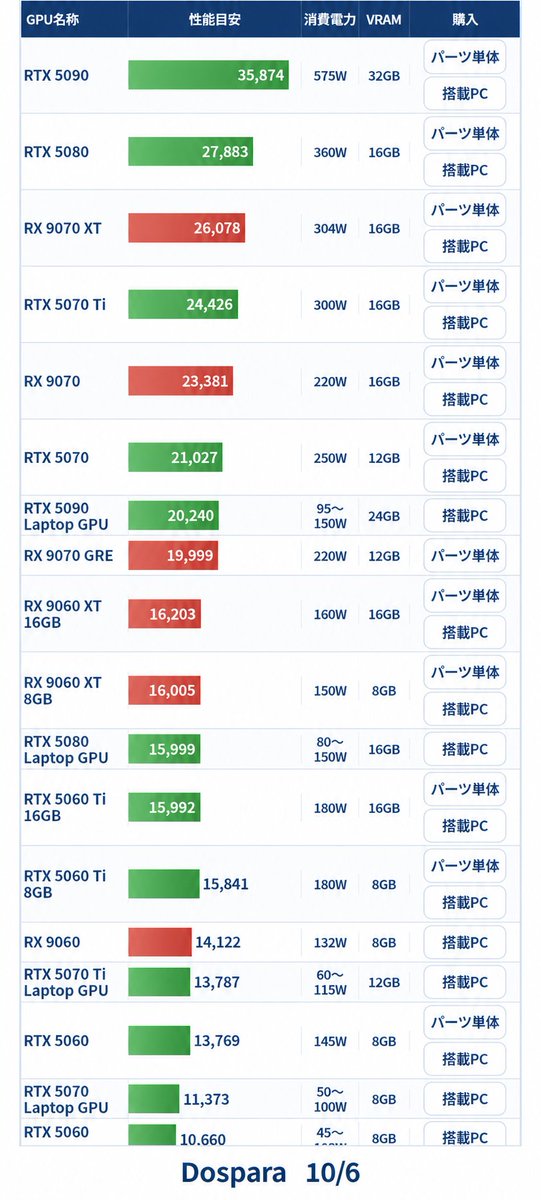Click 搭載PC for RTX 5090 Laptop GPU

point(465,516)
